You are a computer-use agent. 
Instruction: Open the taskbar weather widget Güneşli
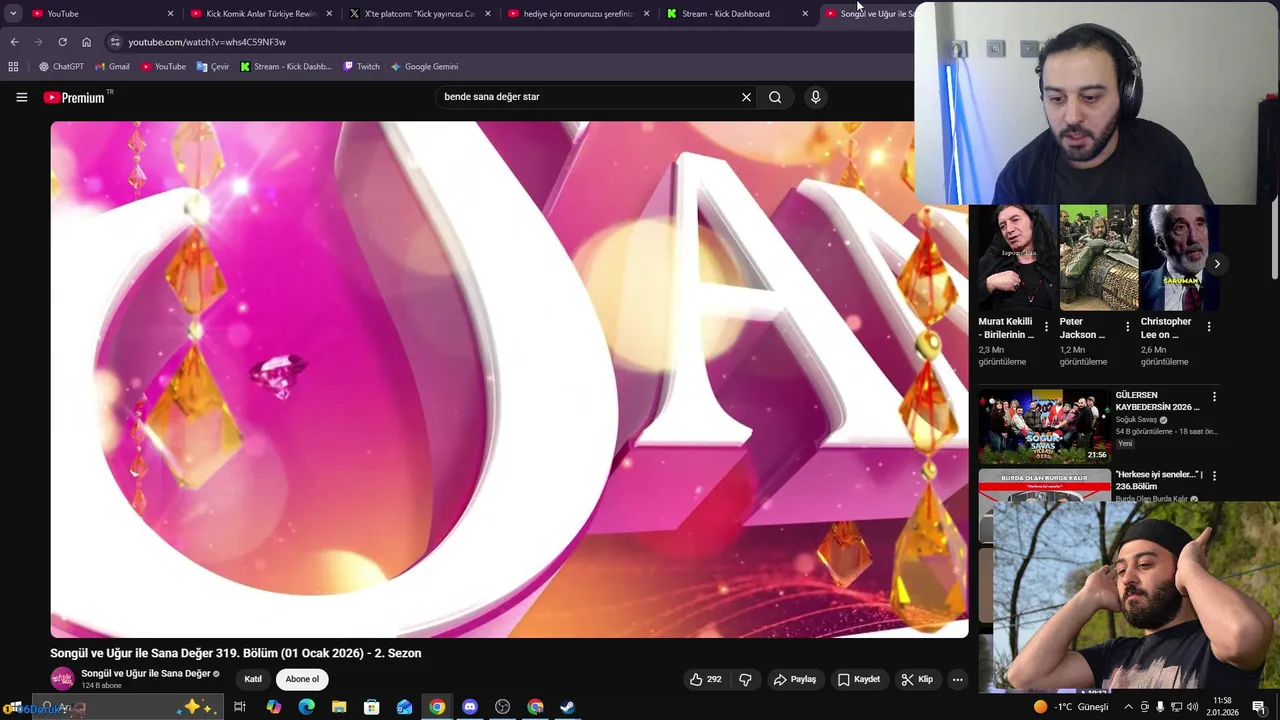[x=1070, y=707]
